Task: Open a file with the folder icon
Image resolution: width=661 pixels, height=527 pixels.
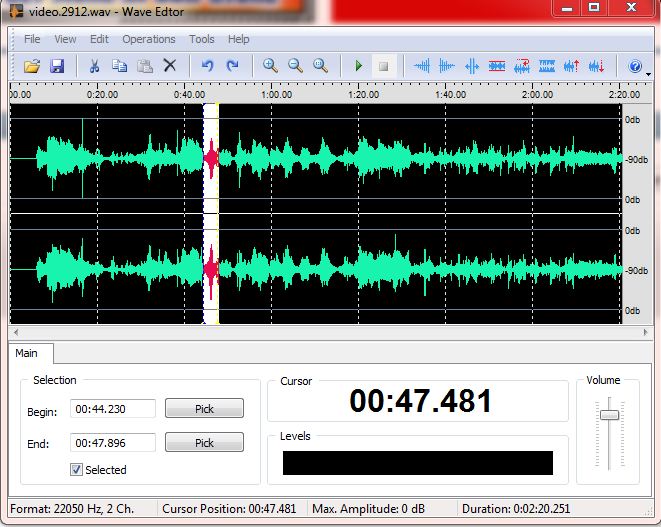Action: 32,66
